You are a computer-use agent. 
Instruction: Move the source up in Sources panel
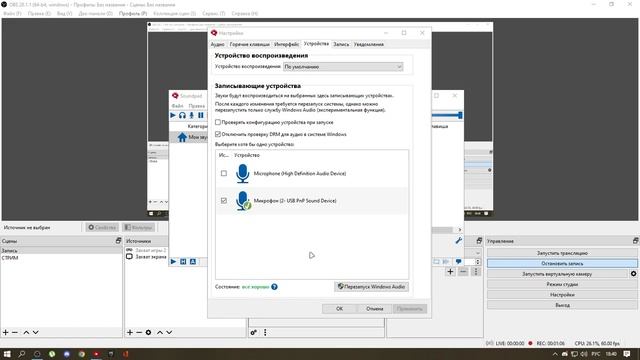[160, 332]
